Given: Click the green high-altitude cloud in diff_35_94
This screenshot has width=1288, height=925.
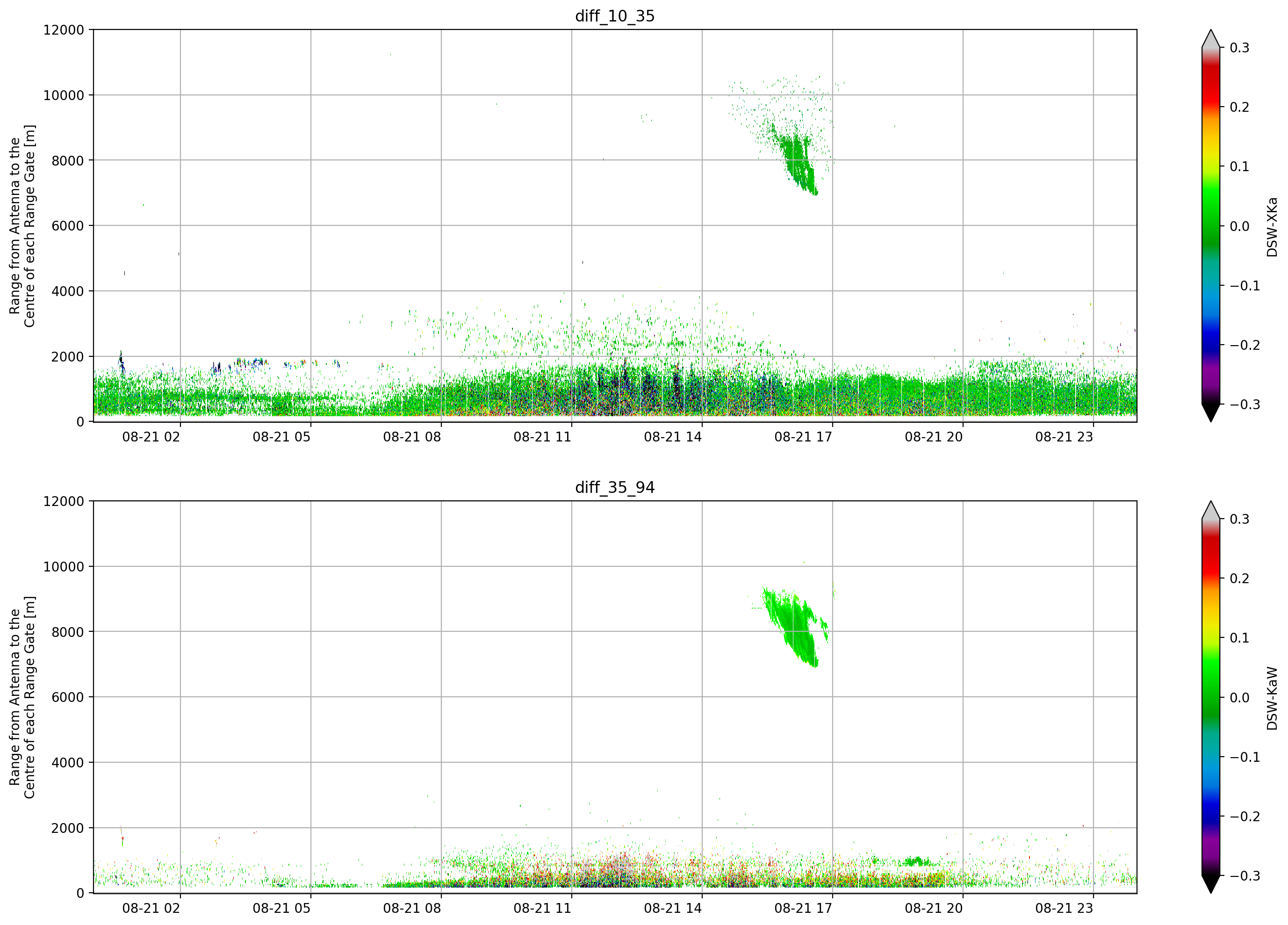Looking at the screenshot, I should tap(795, 627).
